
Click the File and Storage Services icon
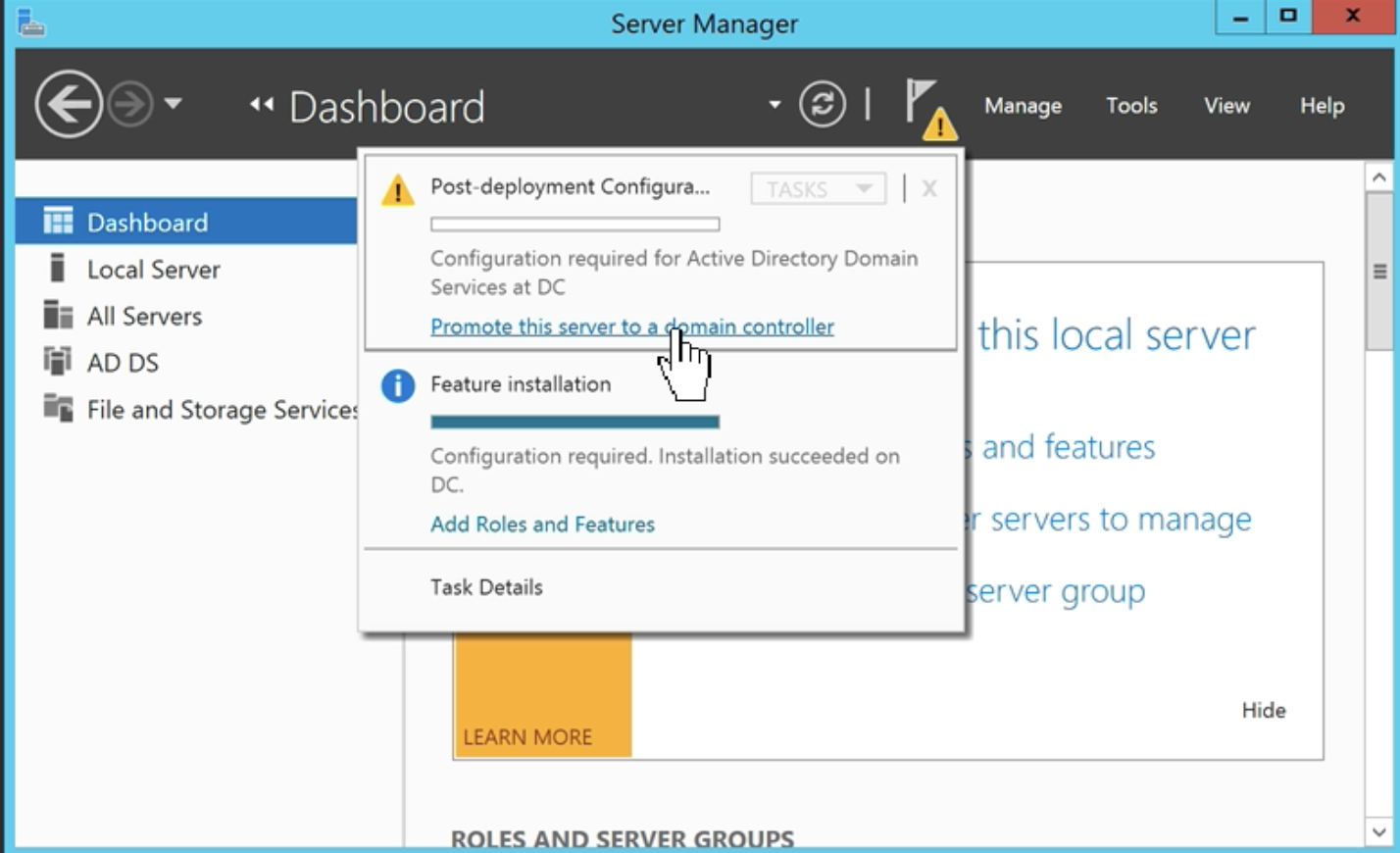[58, 408]
